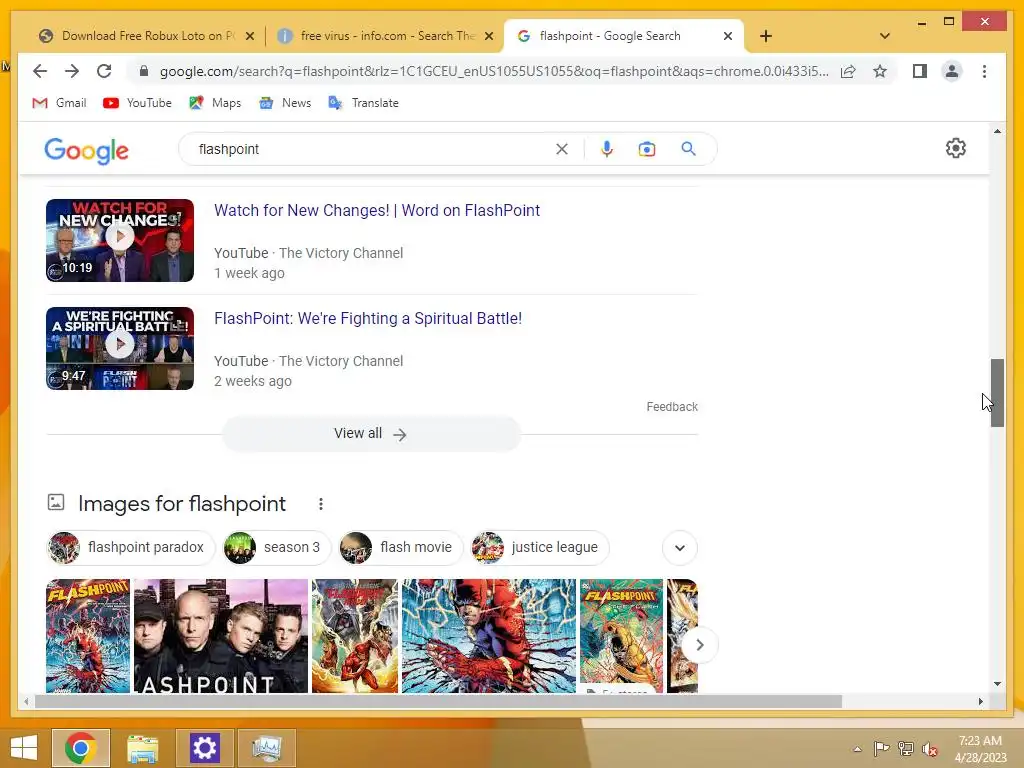Open the taskbar clock and date

click(980, 749)
